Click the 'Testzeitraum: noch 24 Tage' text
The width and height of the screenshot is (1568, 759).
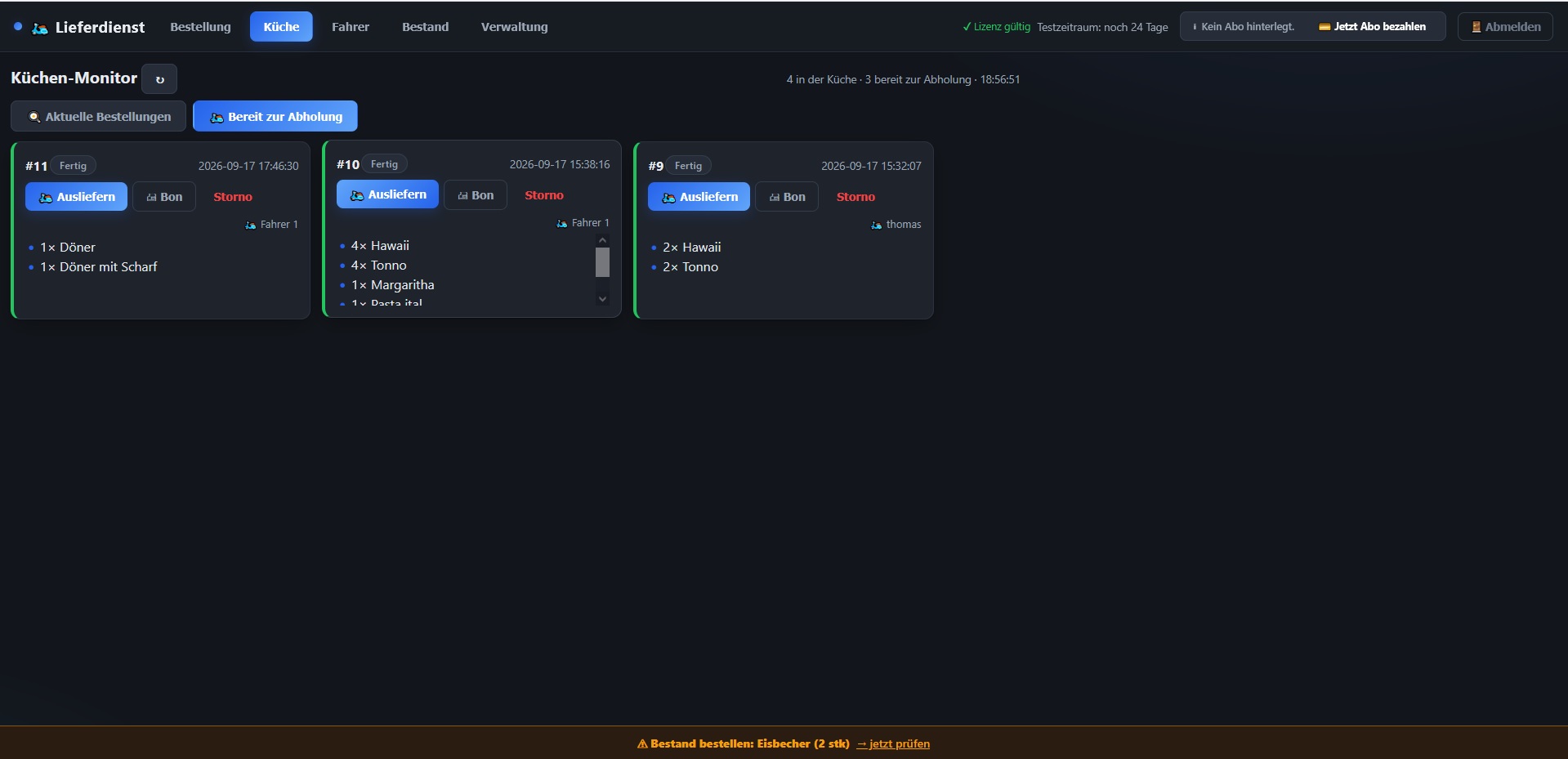click(x=1102, y=27)
